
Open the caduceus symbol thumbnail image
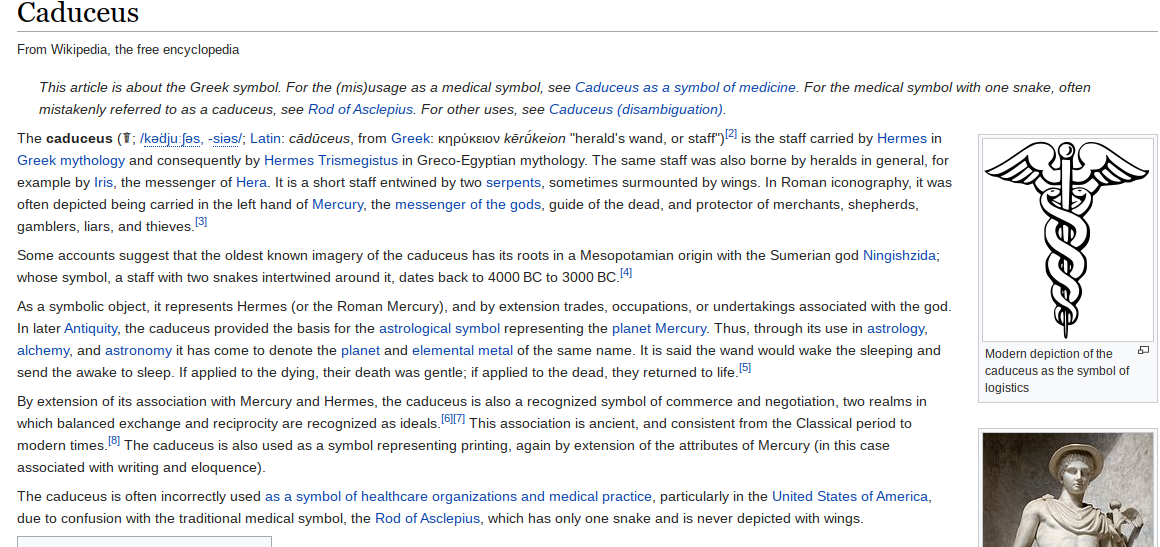(x=1067, y=239)
